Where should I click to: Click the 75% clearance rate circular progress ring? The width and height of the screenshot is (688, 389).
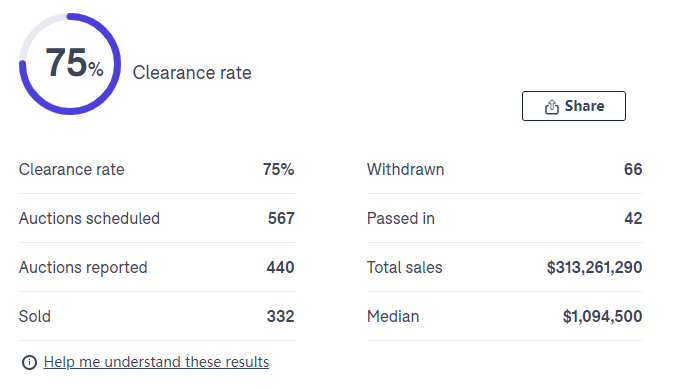70,64
